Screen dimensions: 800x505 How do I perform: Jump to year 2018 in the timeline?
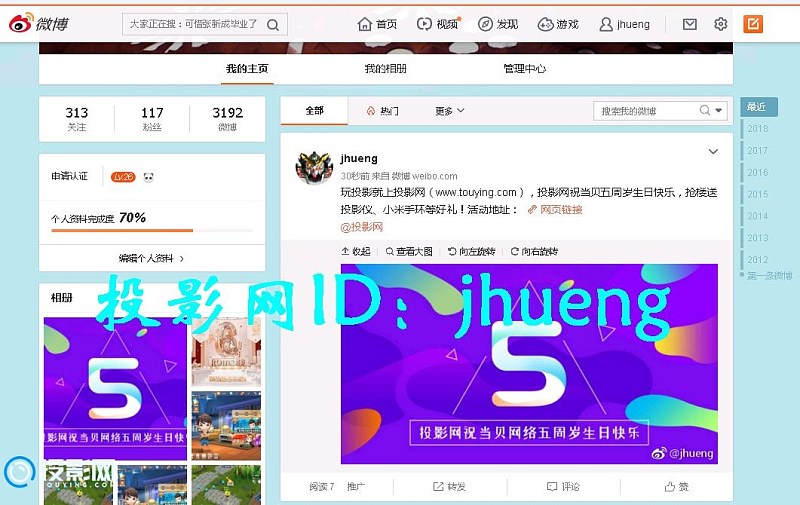758,129
